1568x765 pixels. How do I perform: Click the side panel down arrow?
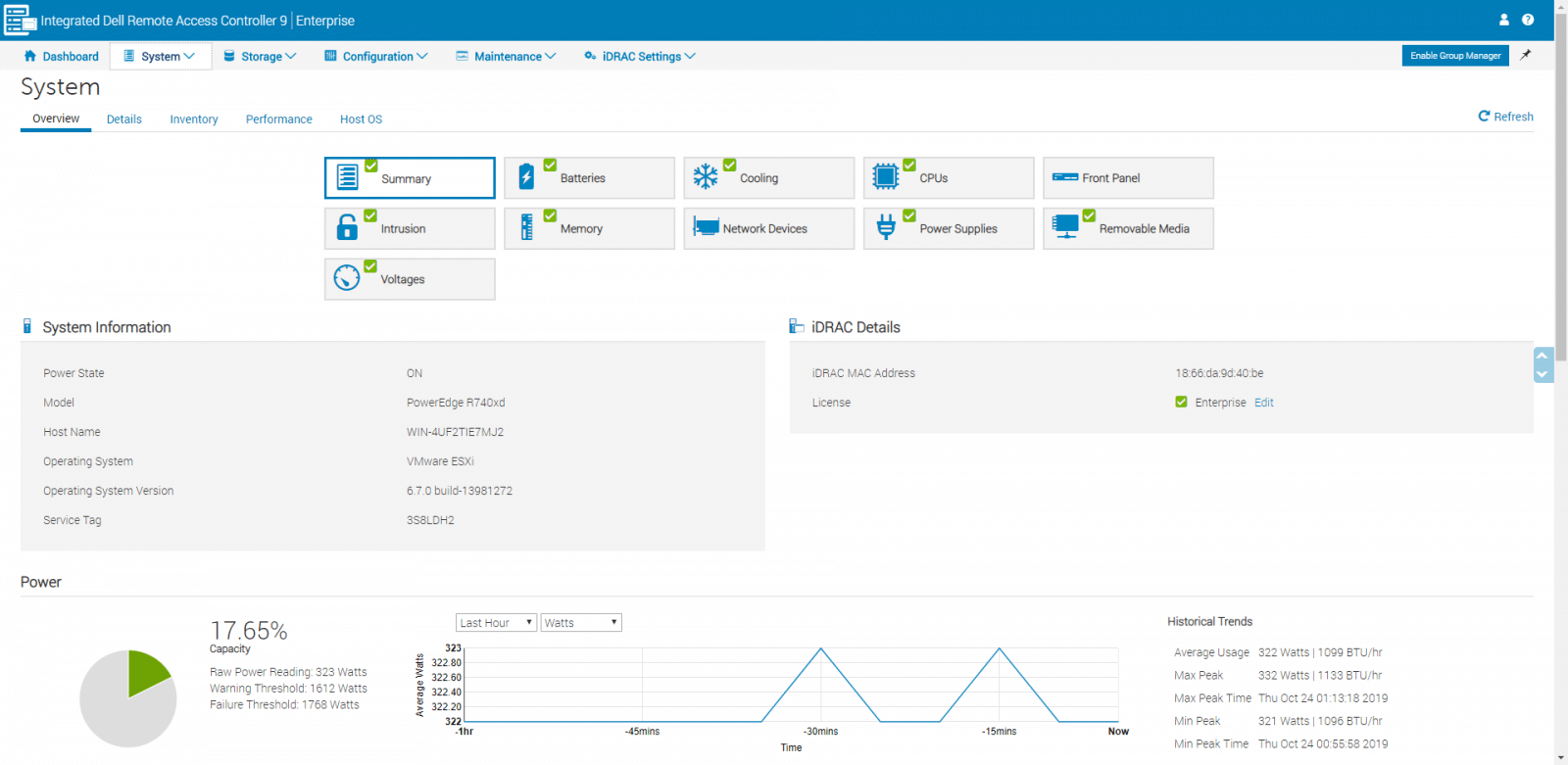coord(1543,374)
